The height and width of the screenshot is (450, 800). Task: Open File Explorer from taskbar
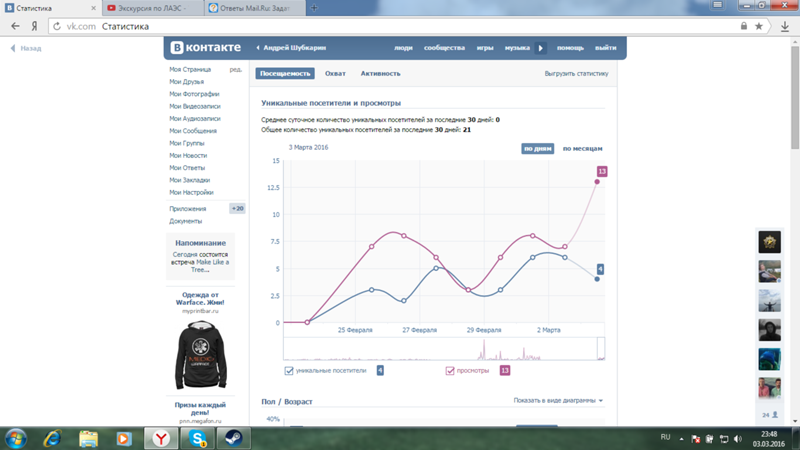coord(88,438)
